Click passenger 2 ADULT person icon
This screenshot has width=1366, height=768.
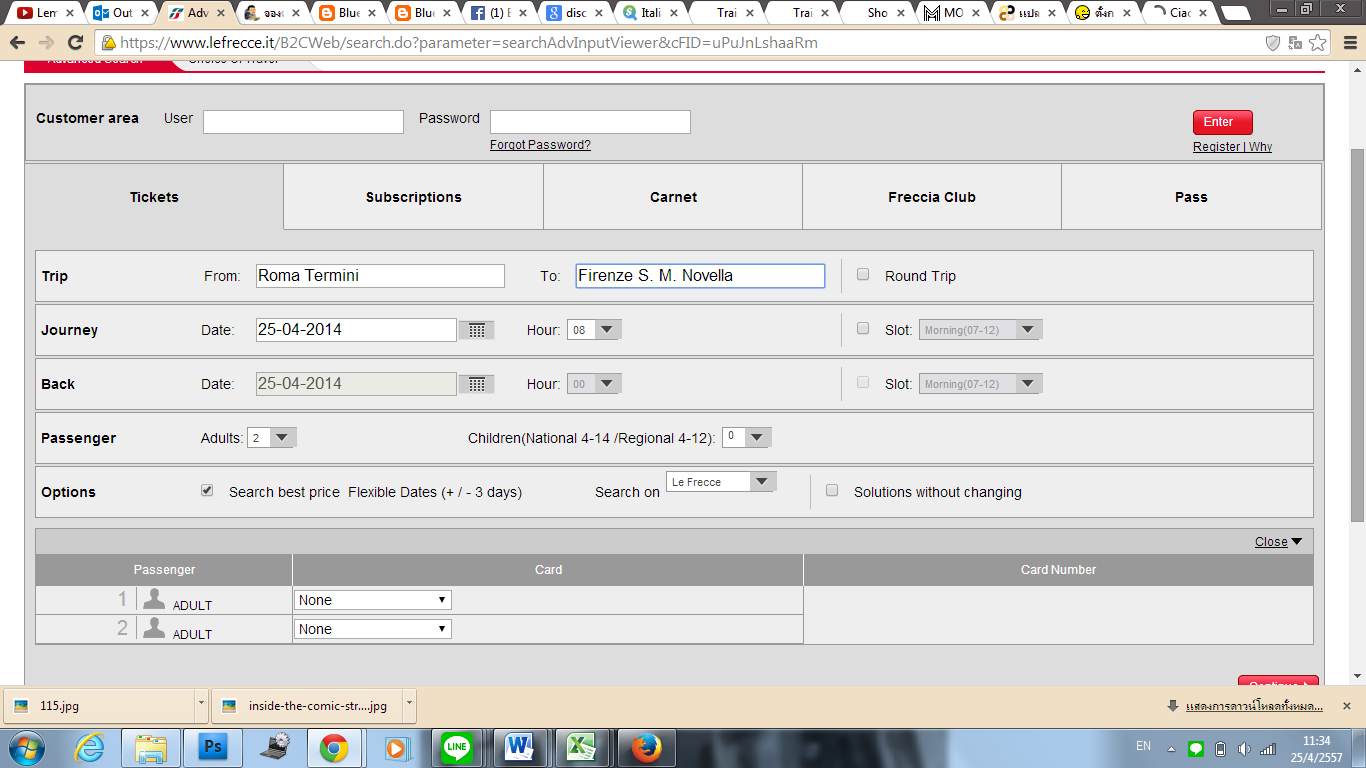coord(154,628)
